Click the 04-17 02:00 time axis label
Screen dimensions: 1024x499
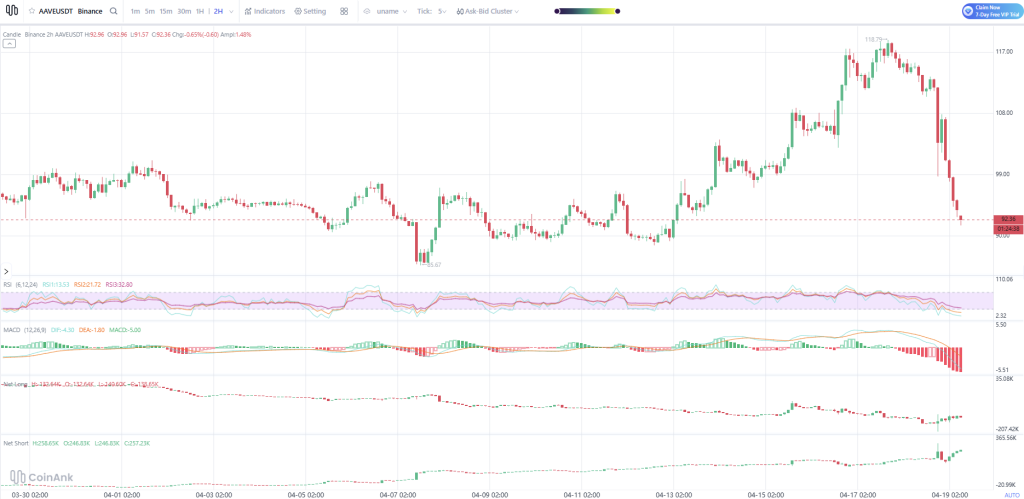(857, 494)
